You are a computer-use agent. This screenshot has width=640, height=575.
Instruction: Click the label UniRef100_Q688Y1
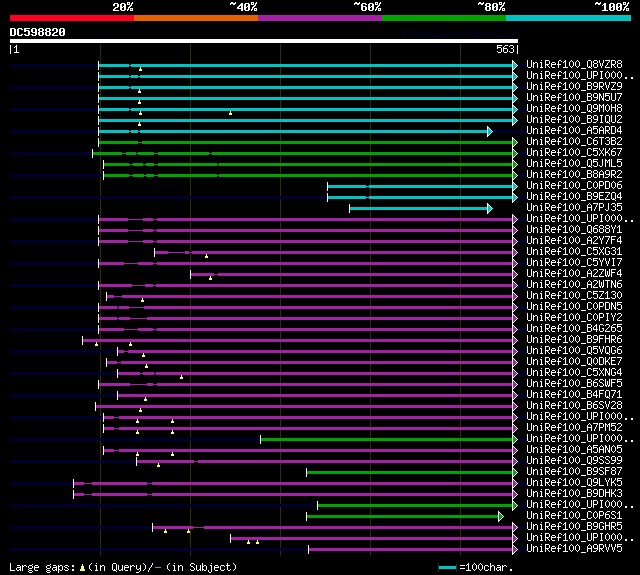[574, 230]
